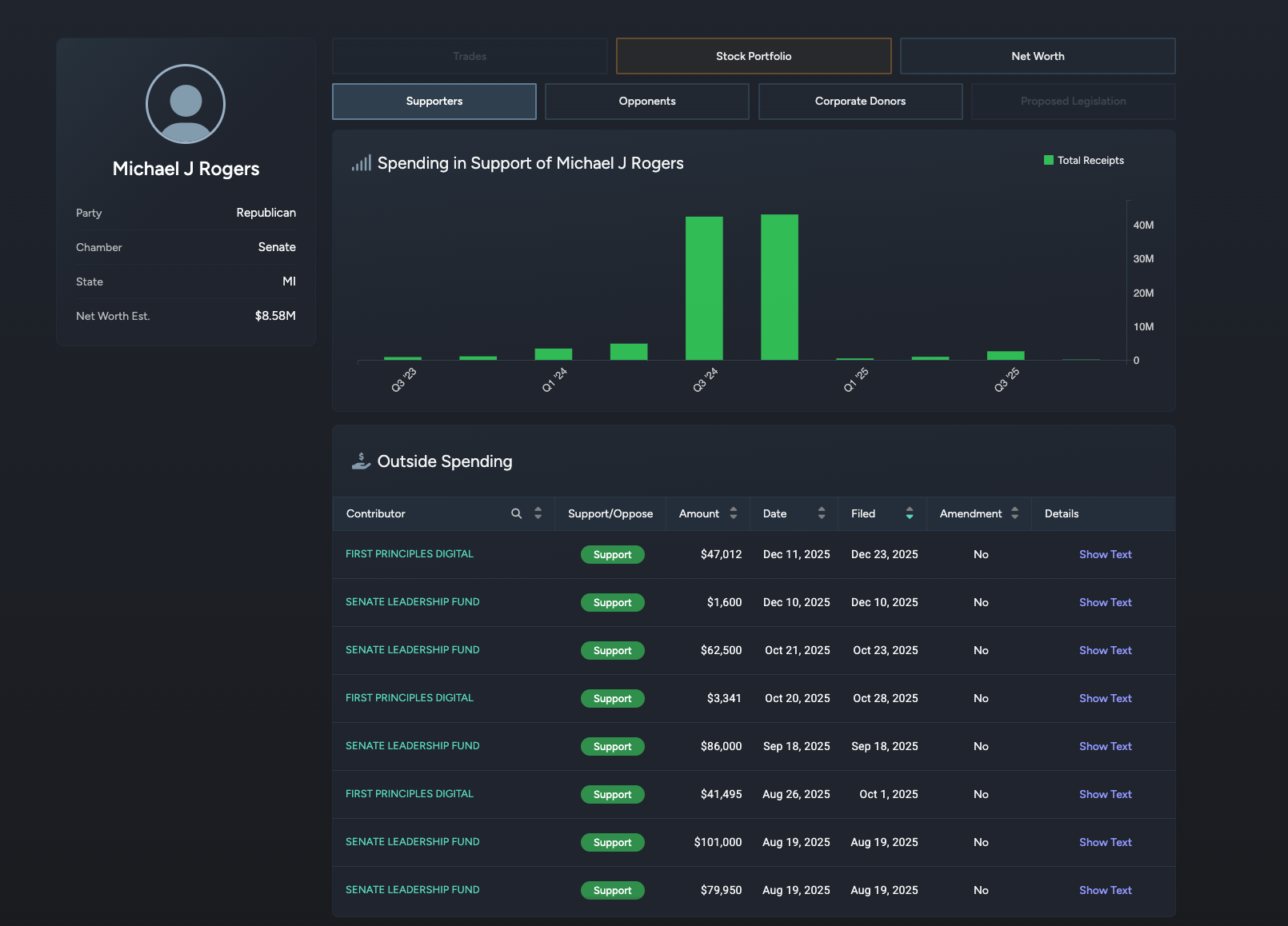1288x926 pixels.
Task: Expand Show Text for Sep 18, 2025 row
Action: click(1105, 746)
